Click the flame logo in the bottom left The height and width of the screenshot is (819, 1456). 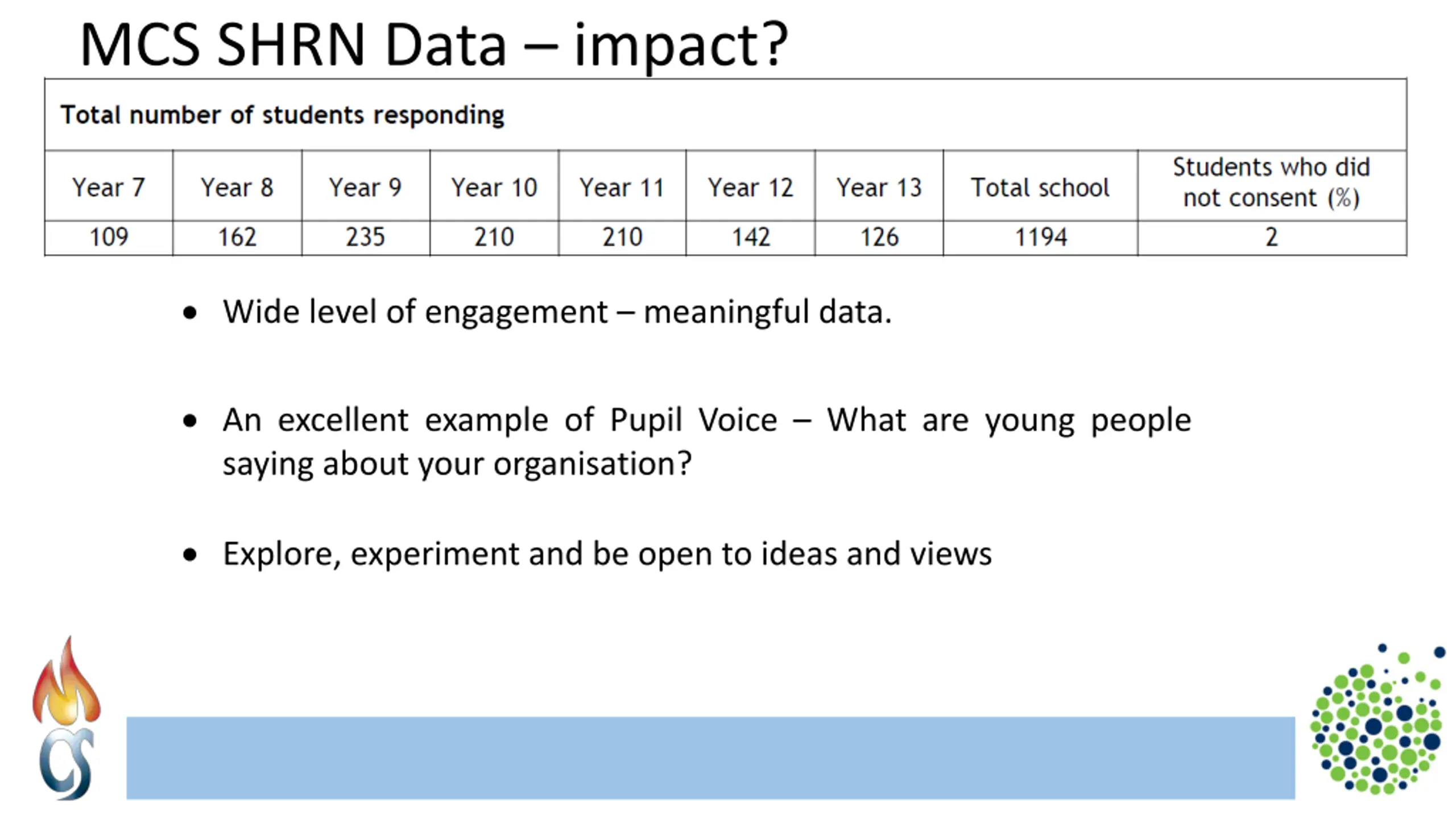coord(67,718)
